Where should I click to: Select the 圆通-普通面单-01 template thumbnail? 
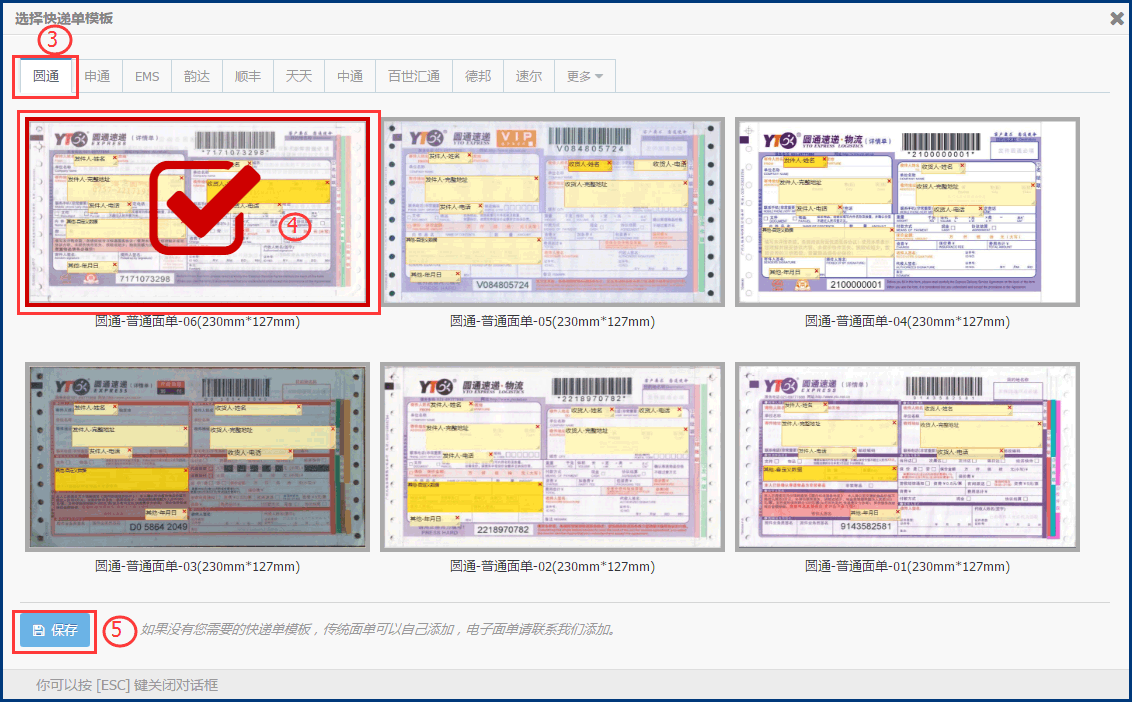[x=907, y=456]
